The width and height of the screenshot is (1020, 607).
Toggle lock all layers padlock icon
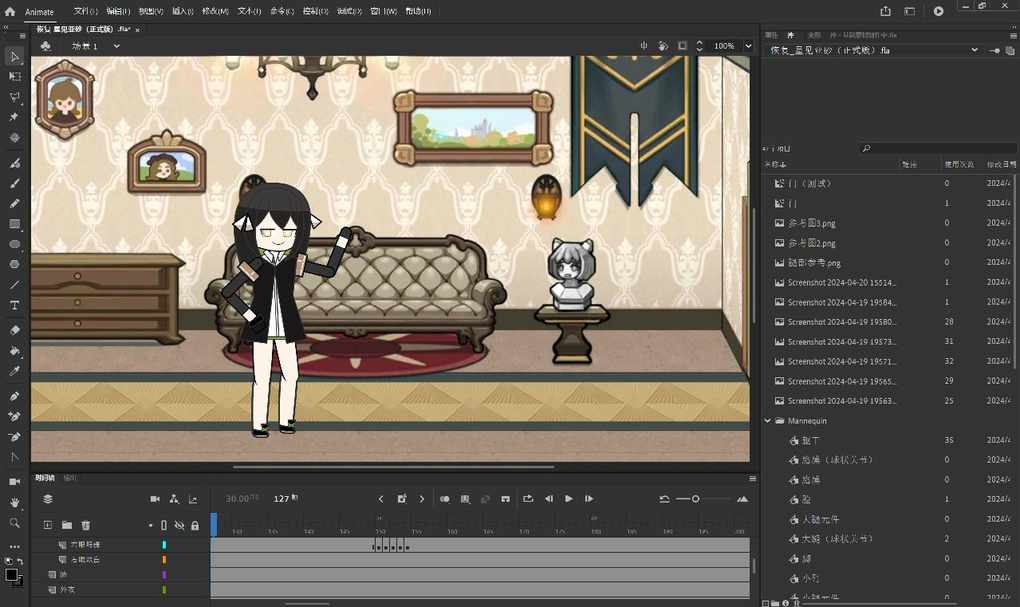(195, 525)
